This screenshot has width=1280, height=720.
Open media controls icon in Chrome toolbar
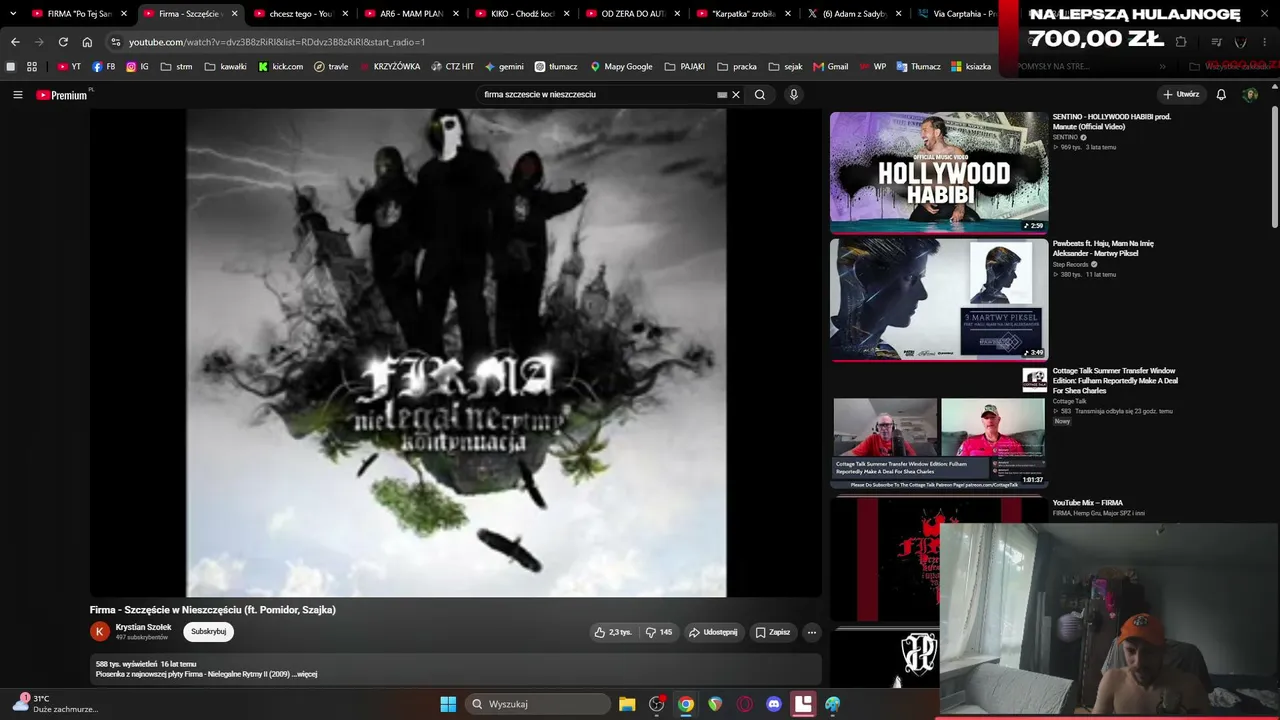(x=1216, y=42)
